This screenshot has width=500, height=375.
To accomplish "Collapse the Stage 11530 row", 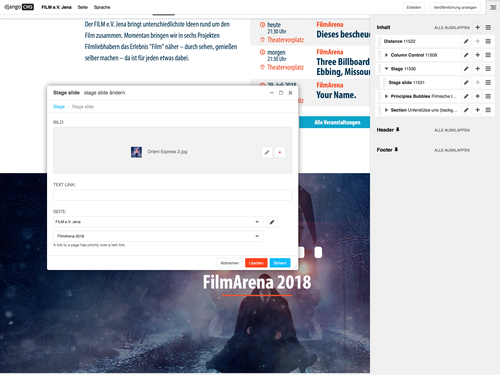I will pyautogui.click(x=386, y=69).
